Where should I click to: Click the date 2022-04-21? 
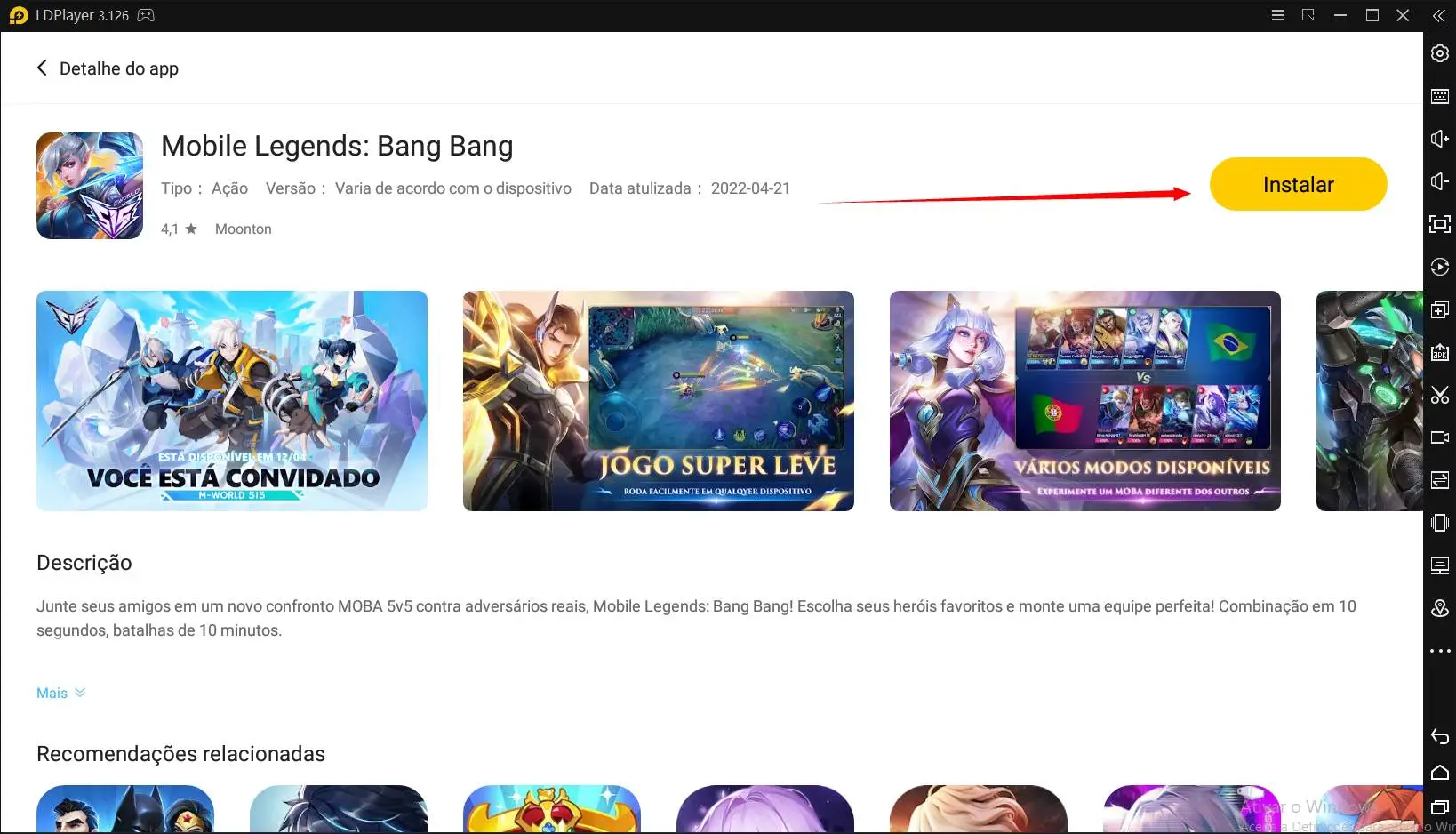coord(750,188)
